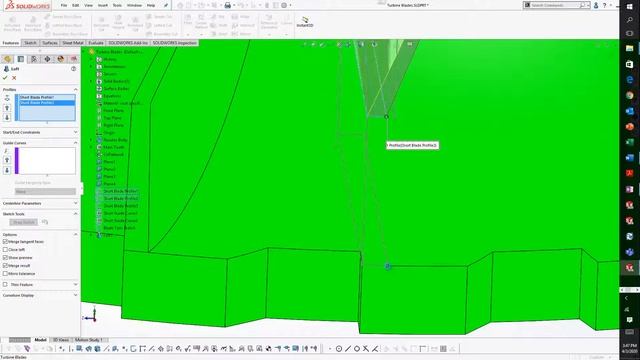
Task: Open the Edit menu
Action: pyautogui.click(x=76, y=5)
